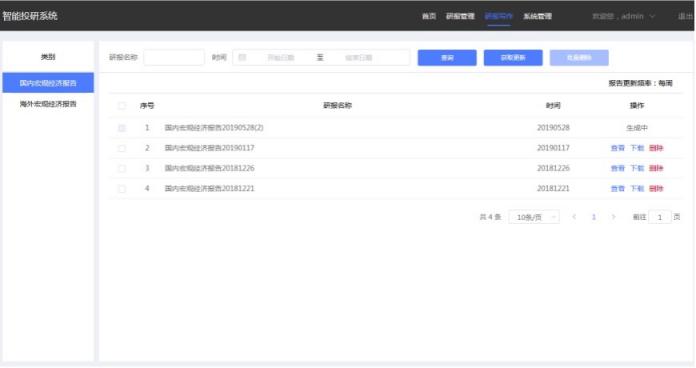Screen dimensions: 696x368
Task: Download the report dated 20190117
Action: point(637,148)
